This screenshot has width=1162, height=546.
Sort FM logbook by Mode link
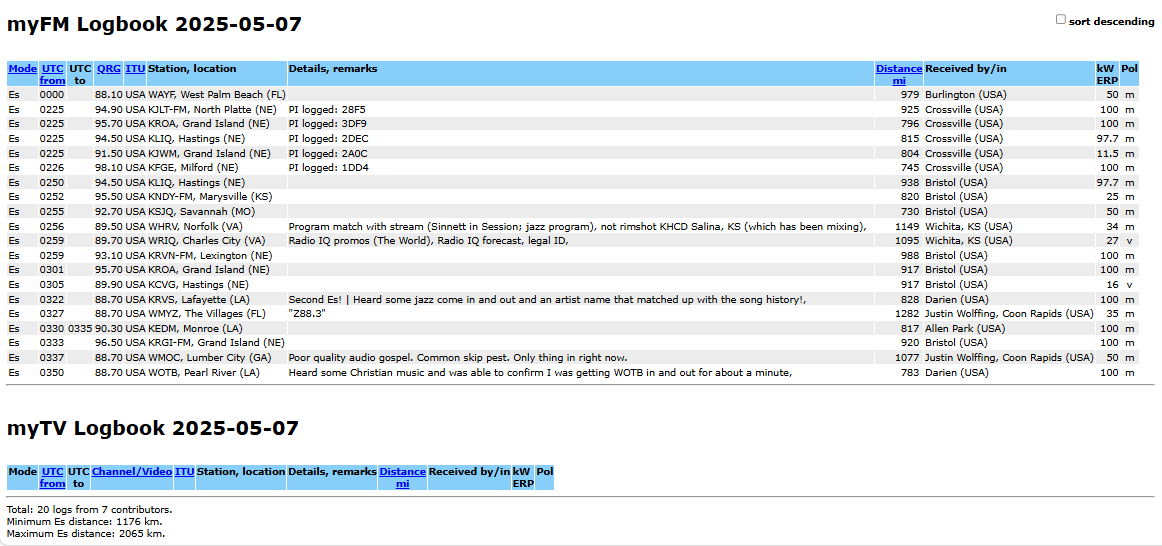22,69
